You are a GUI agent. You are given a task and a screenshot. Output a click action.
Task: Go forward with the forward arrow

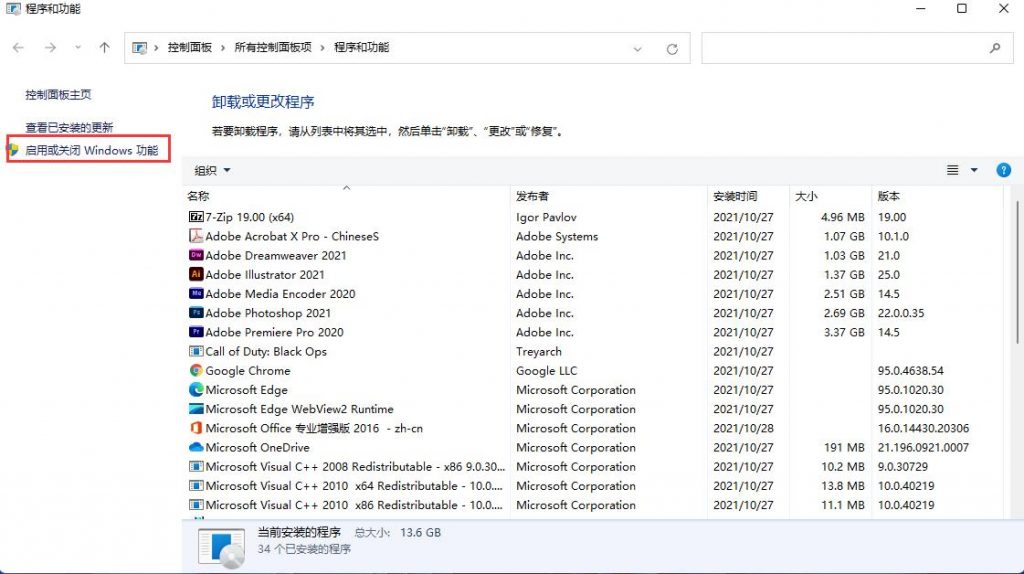click(50, 48)
